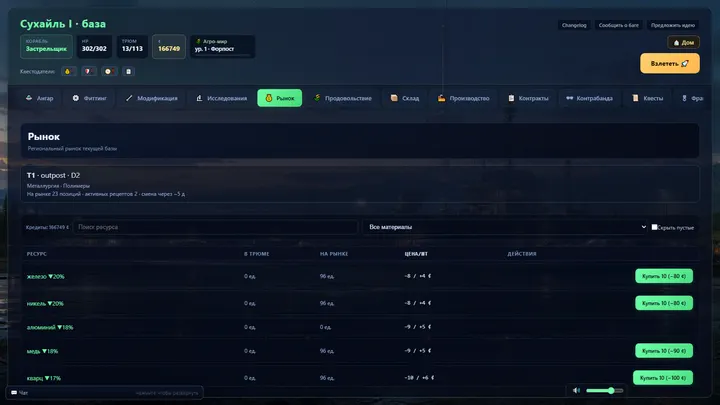The image size is (720, 405).
Task: Switch to the Модификация tab
Action: pos(152,98)
